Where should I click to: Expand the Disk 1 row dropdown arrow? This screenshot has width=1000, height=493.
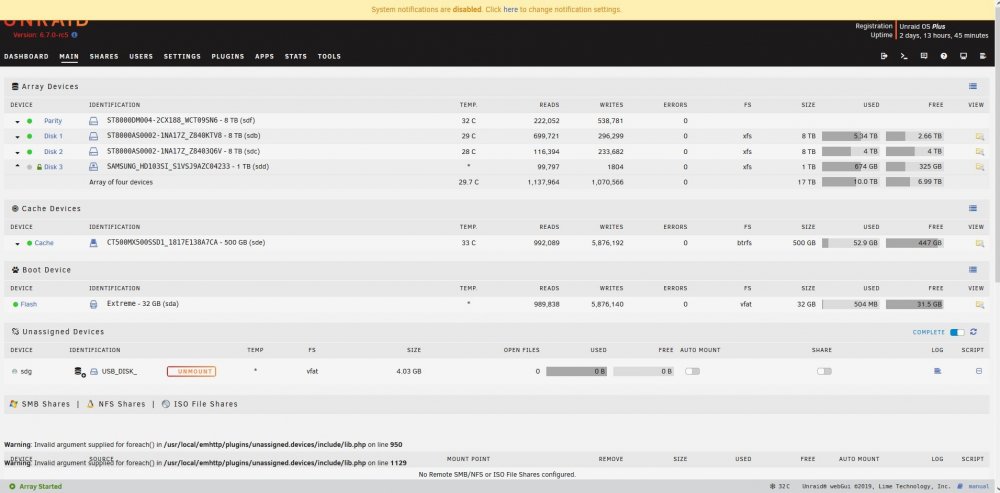pyautogui.click(x=18, y=136)
